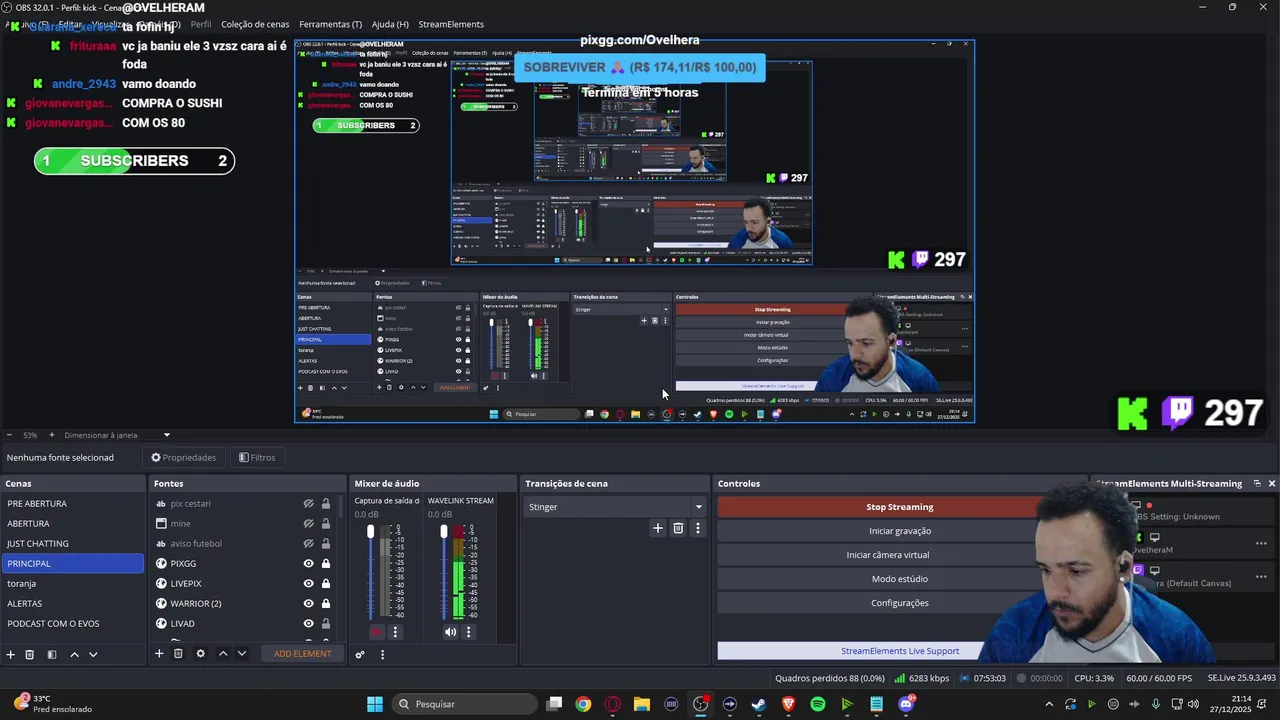Open transition properties three-dot menu
This screenshot has height=720, width=1280.
pos(697,528)
